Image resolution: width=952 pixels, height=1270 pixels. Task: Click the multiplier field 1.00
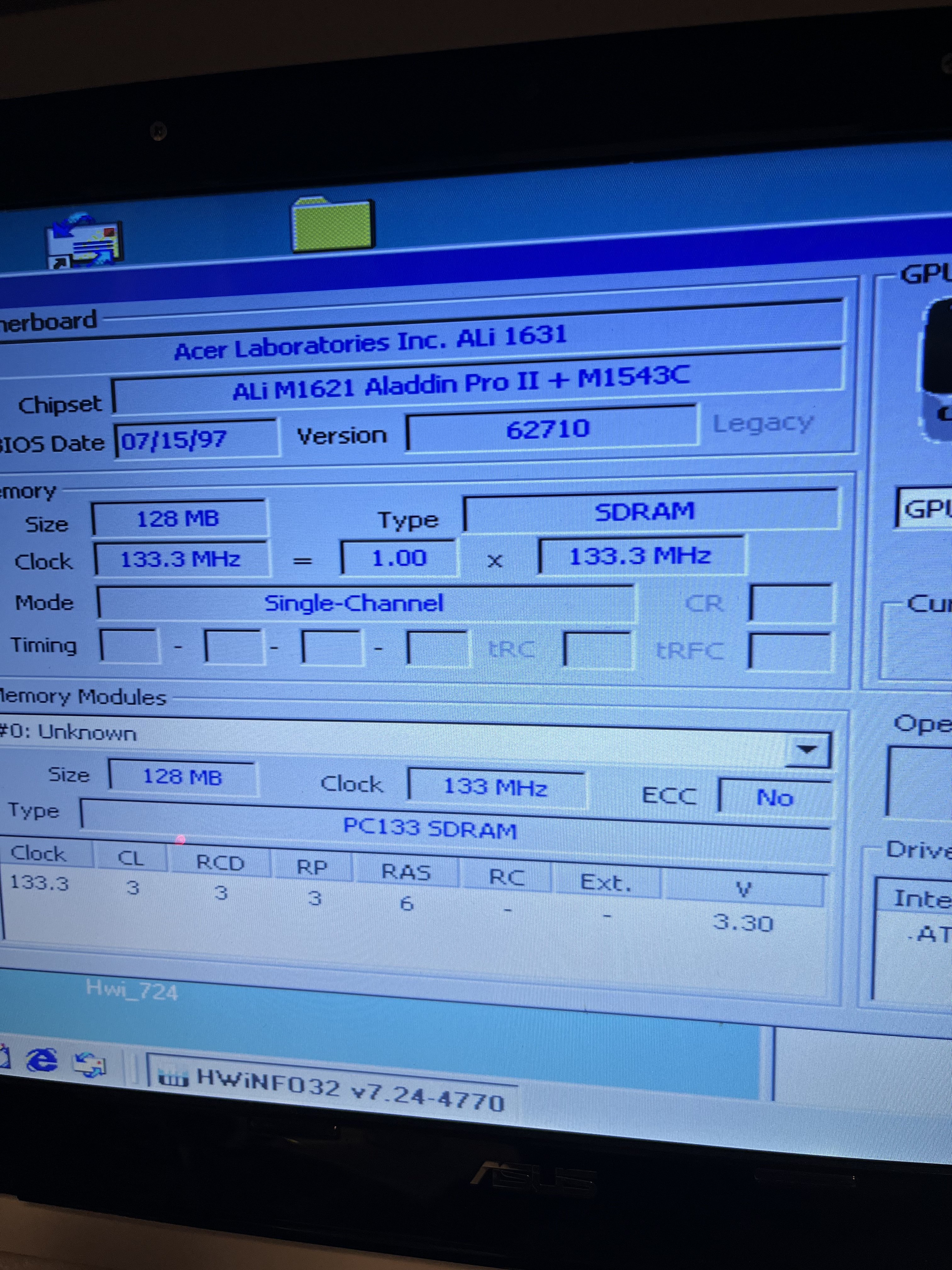click(x=399, y=558)
